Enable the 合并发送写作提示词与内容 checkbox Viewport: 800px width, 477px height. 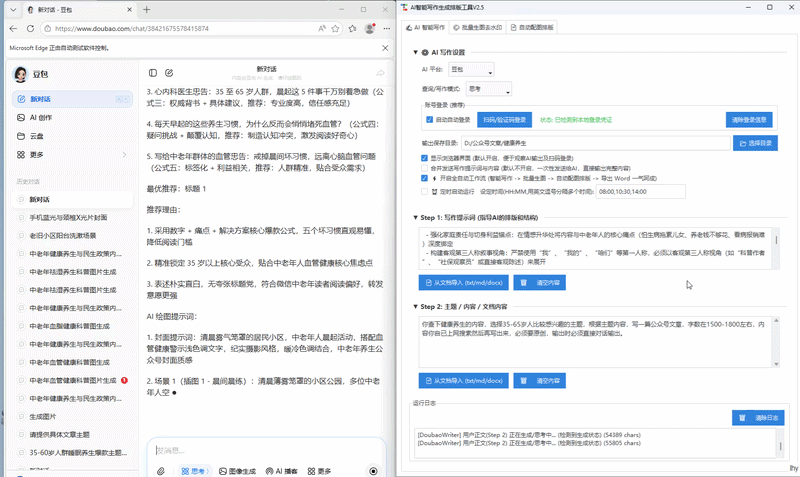[x=424, y=168]
